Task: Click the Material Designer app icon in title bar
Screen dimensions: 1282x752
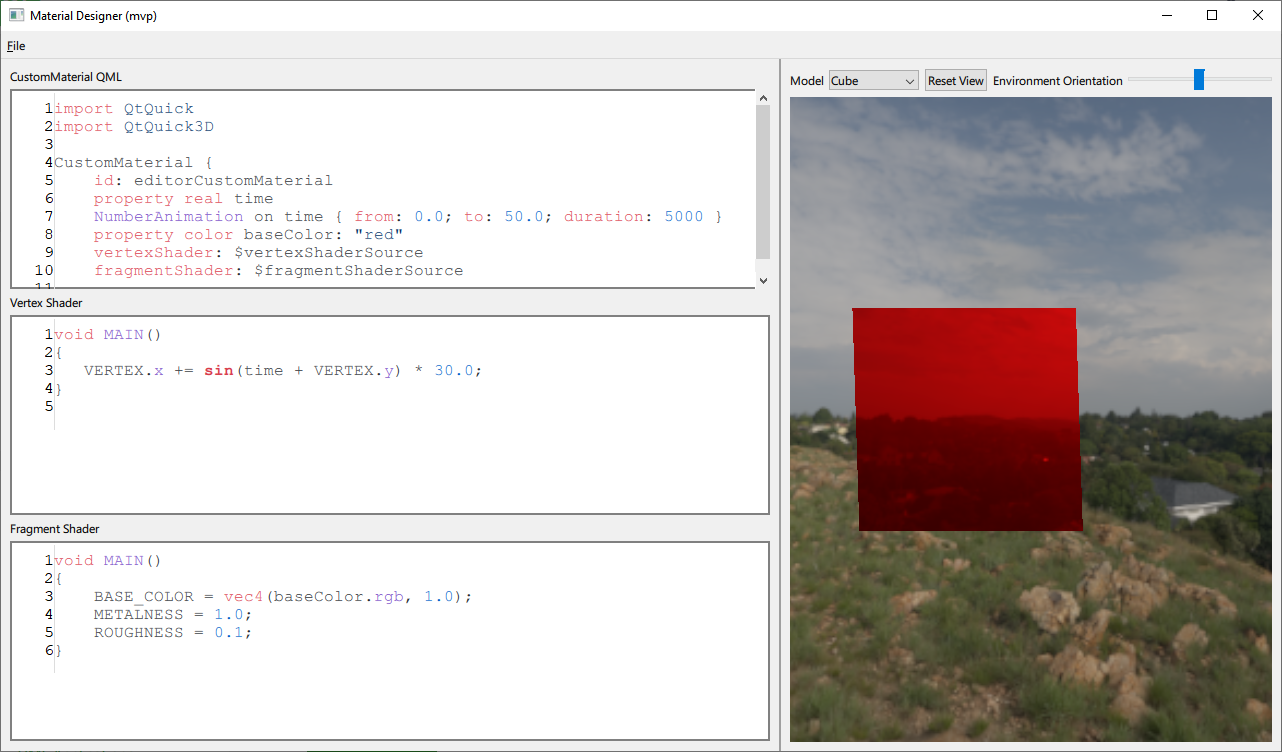Action: tap(16, 16)
